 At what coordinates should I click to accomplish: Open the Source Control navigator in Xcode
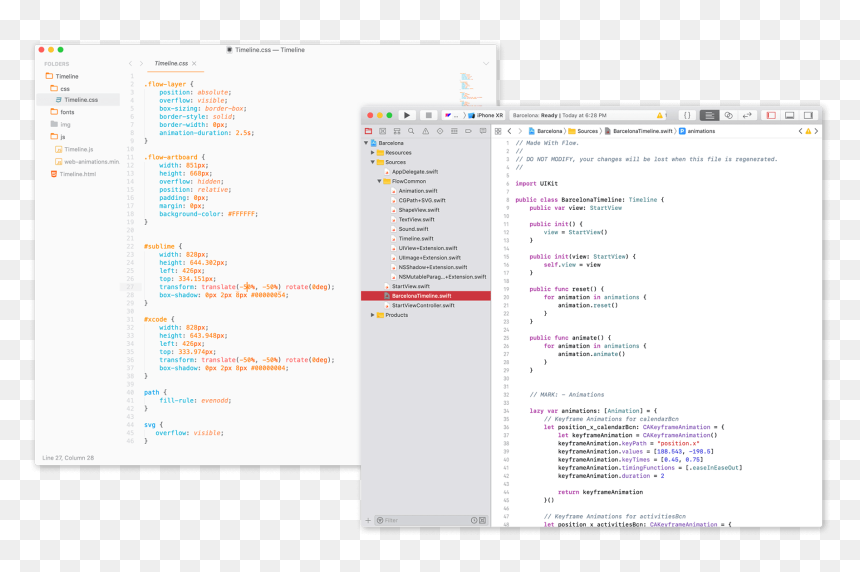point(383,131)
